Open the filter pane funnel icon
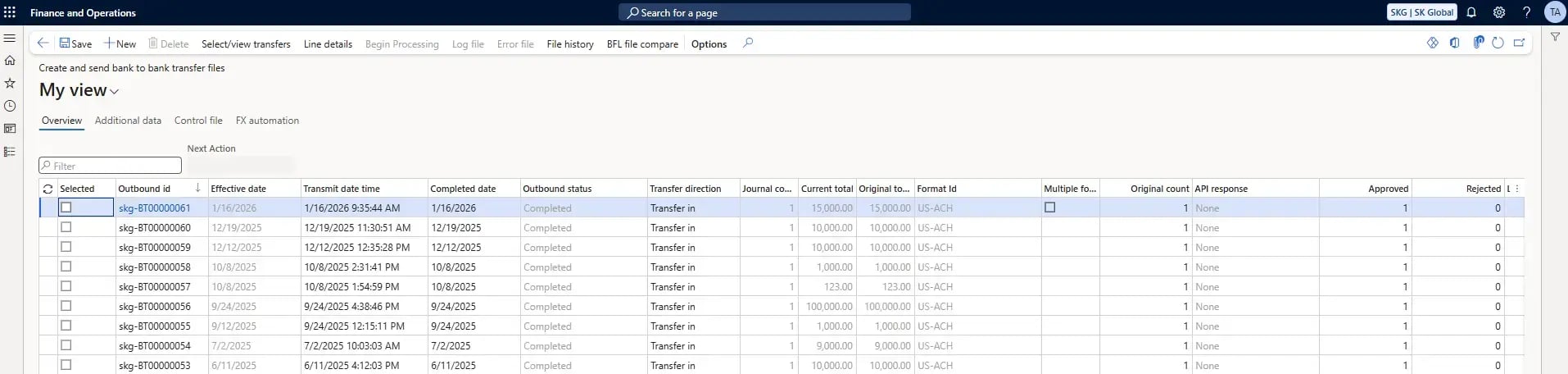Image resolution: width=1568 pixels, height=374 pixels. [1554, 37]
